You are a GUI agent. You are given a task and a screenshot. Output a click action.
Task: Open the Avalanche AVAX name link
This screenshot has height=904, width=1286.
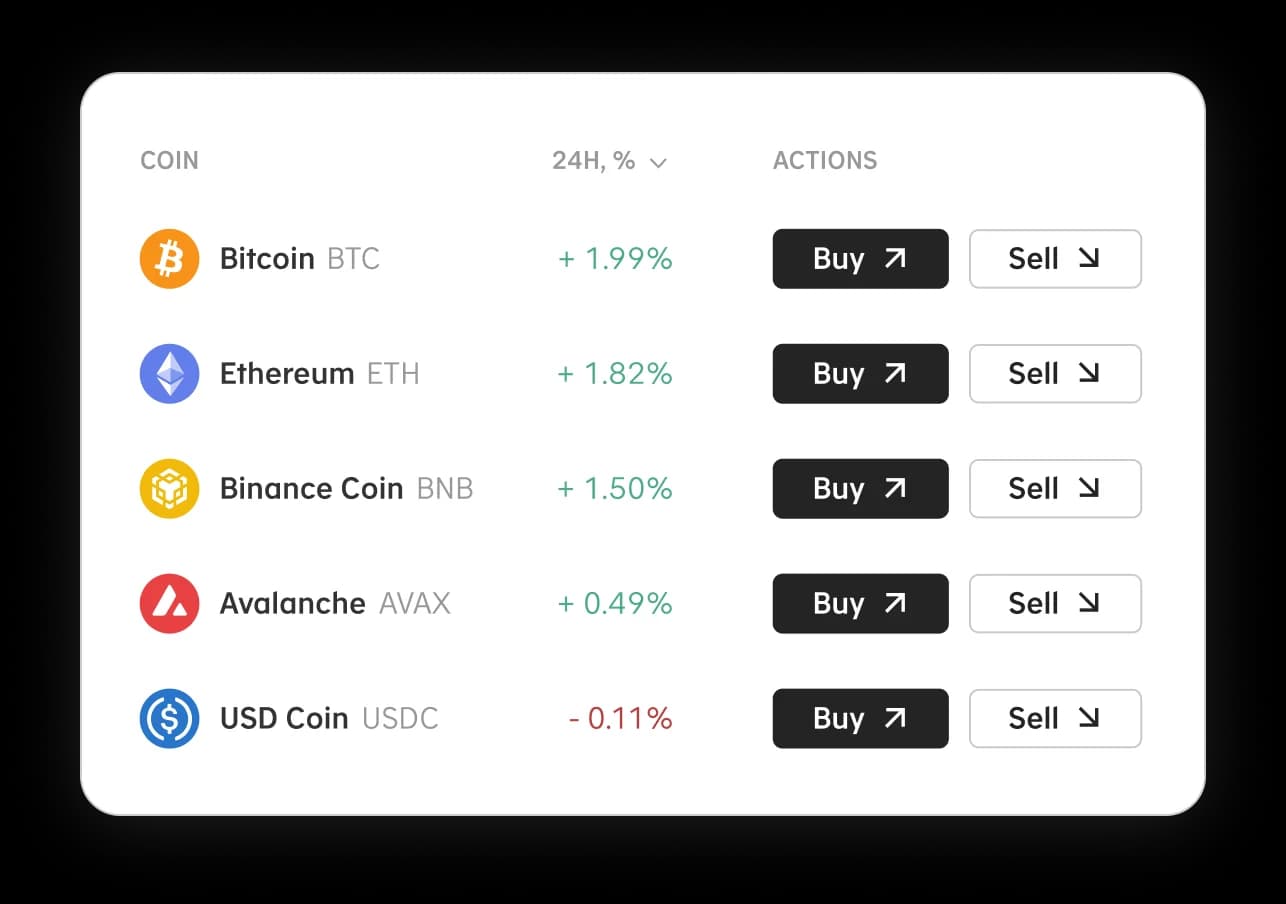point(334,604)
